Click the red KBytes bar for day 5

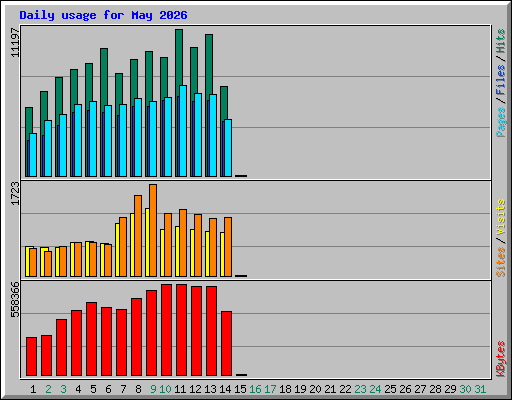point(91,339)
